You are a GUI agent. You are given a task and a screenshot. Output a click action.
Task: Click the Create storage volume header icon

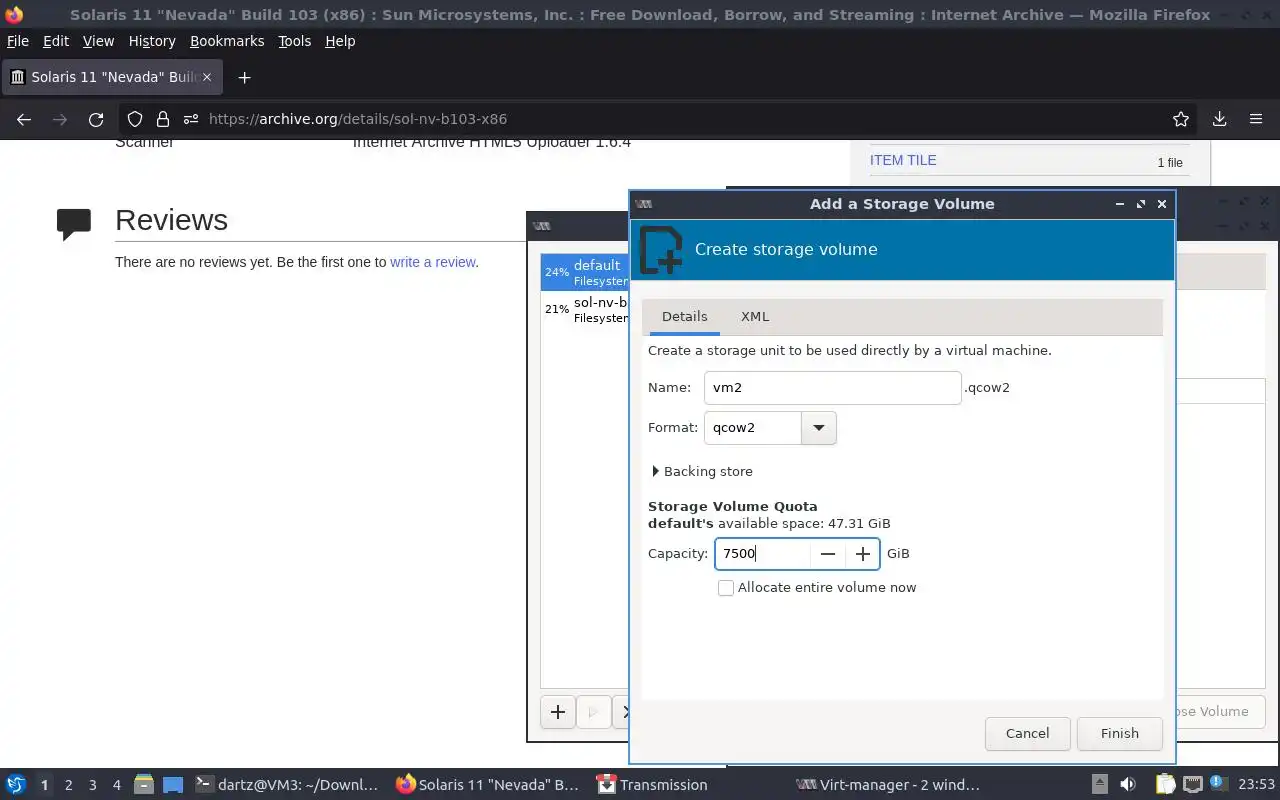click(661, 250)
